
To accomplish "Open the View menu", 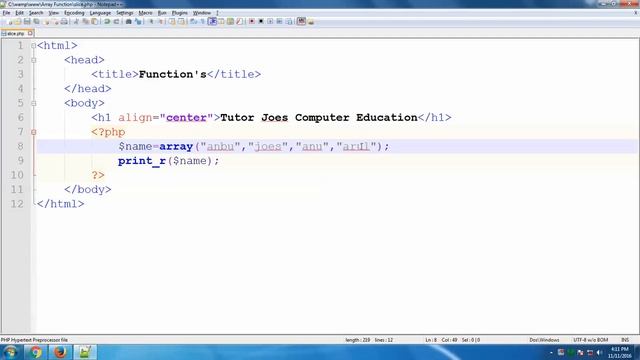I will tap(53, 13).
